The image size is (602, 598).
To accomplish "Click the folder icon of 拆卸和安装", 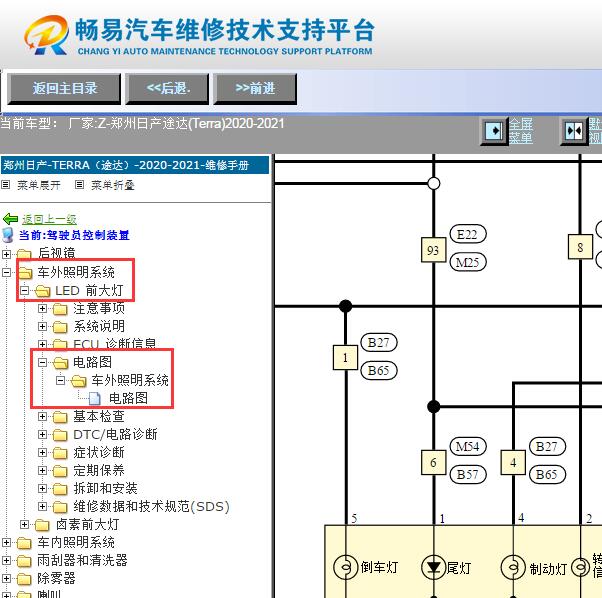I will 60,489.
